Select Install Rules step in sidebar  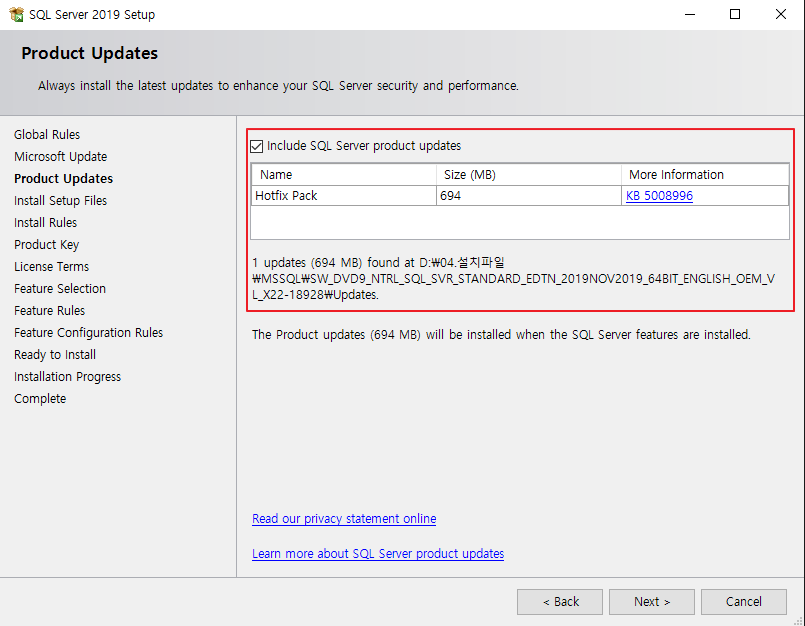pyautogui.click(x=45, y=223)
